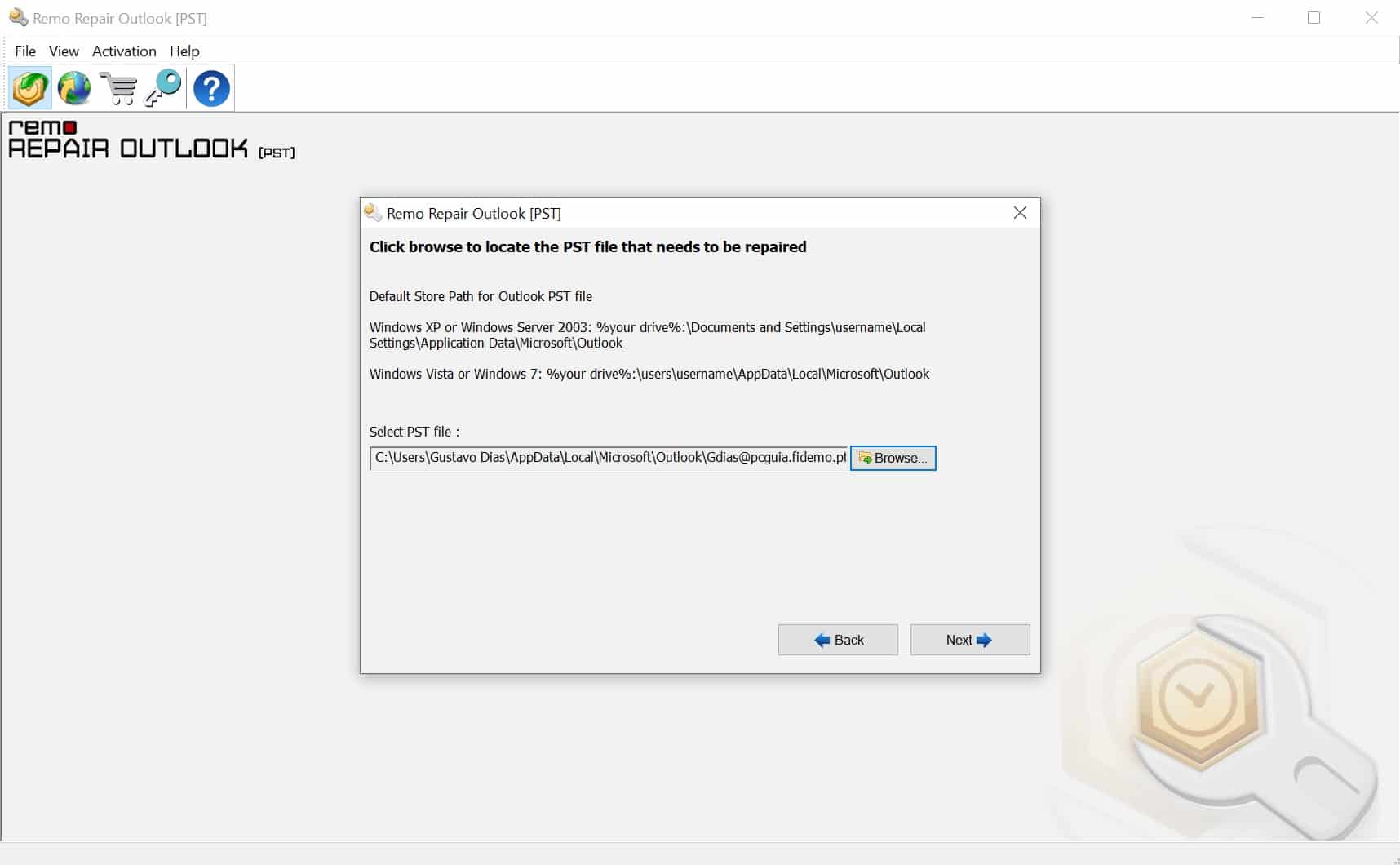
Task: Click the dialog's title bar wrench icon
Action: pos(373,213)
